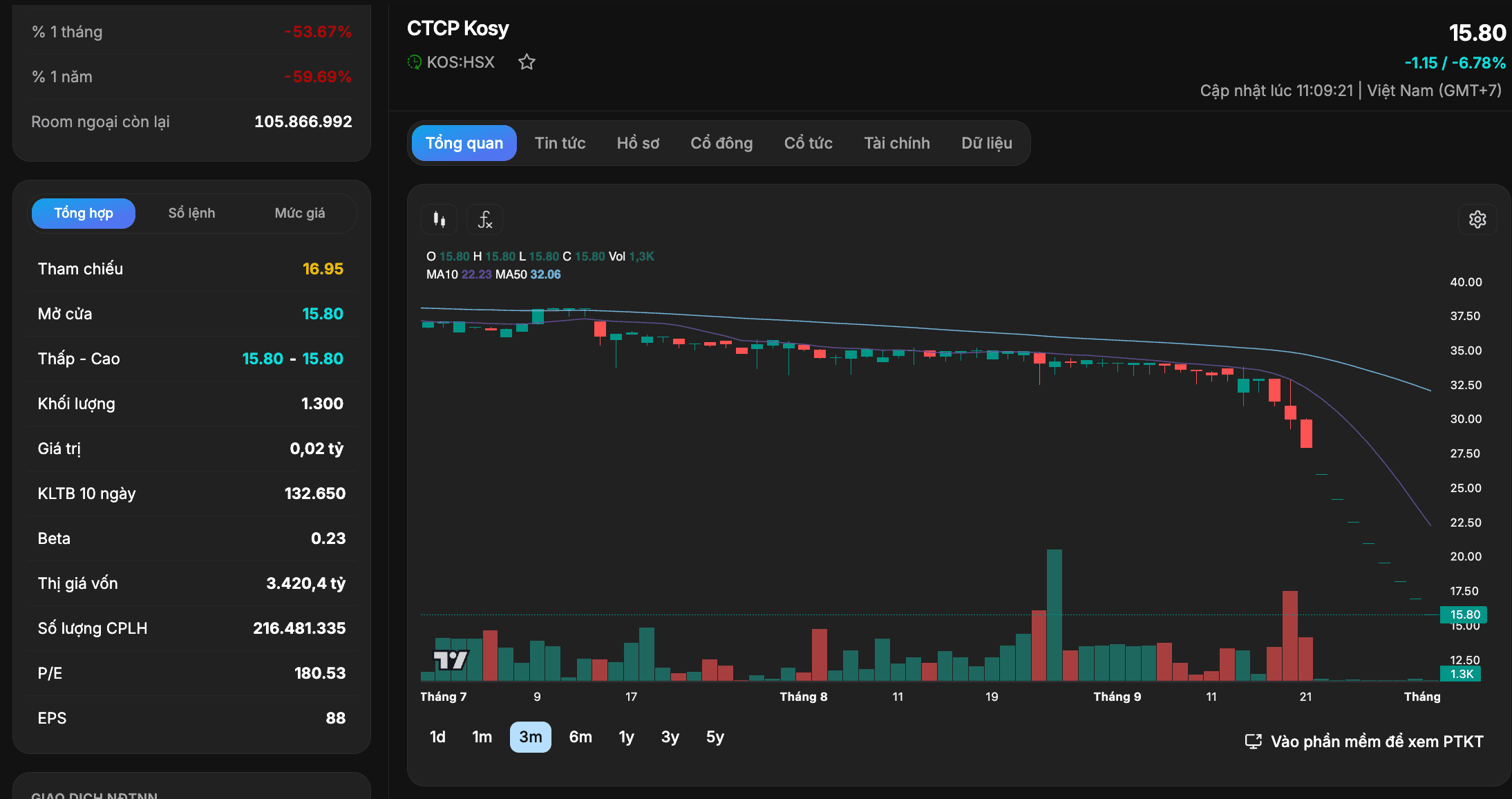Open the Cổ đông tab
Image resolution: width=1512 pixels, height=799 pixels.
(721, 143)
